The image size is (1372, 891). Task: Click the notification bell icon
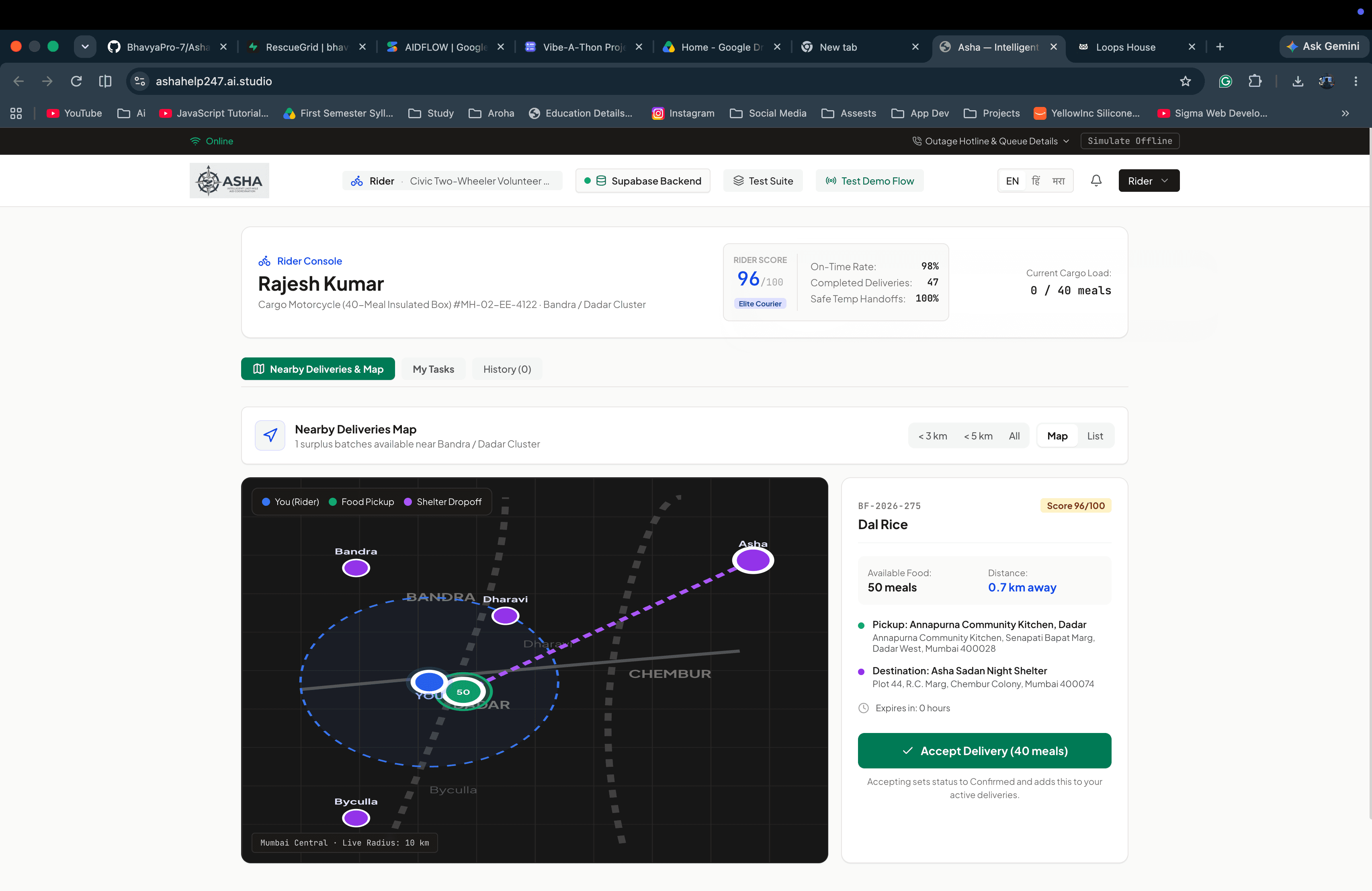click(x=1096, y=181)
